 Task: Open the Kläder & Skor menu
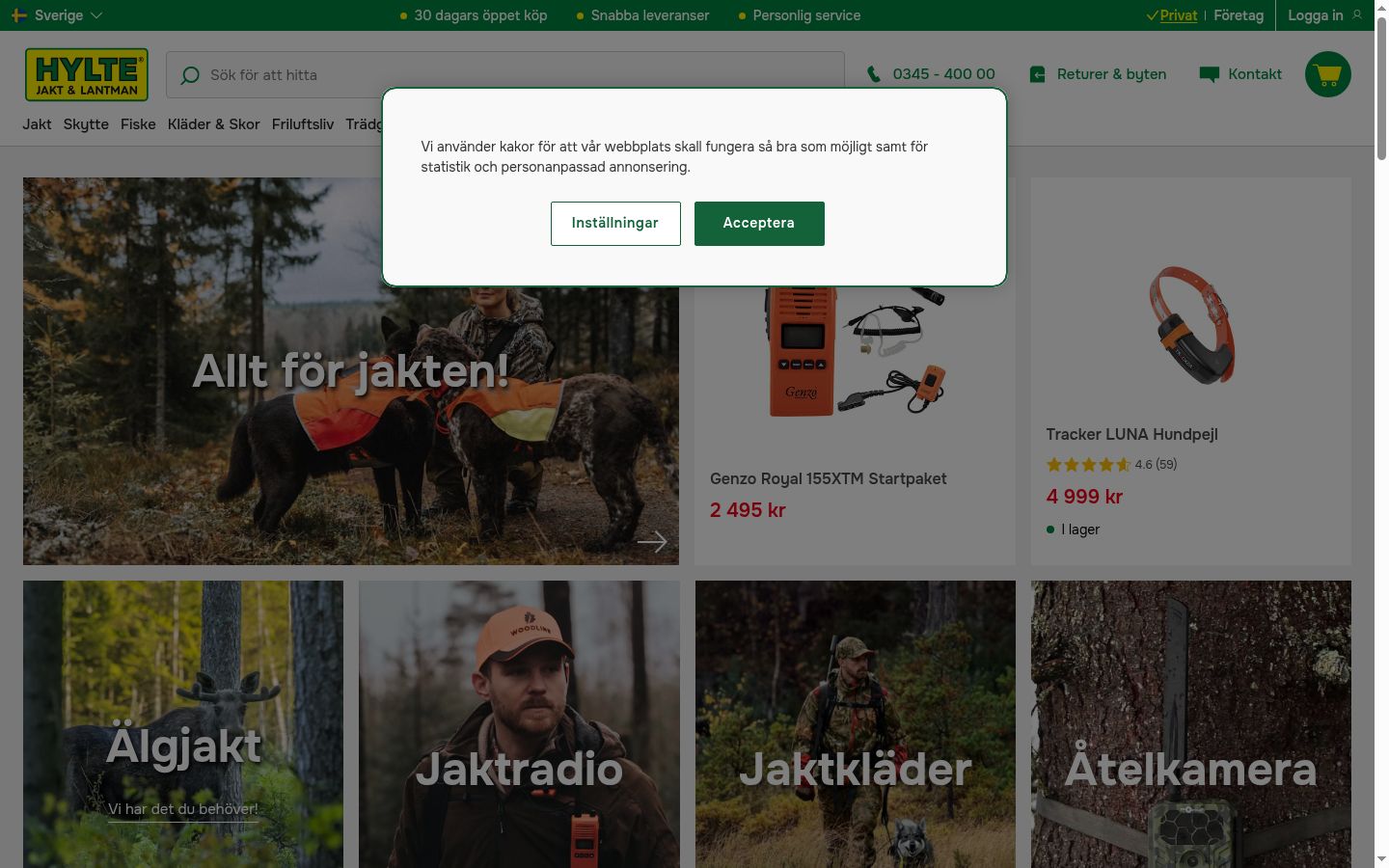213,124
